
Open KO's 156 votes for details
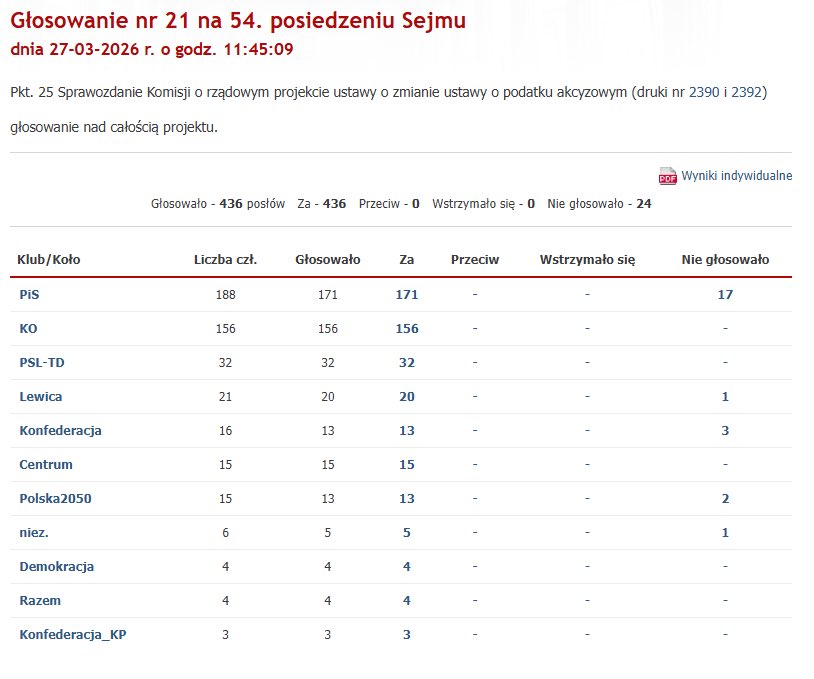point(406,328)
